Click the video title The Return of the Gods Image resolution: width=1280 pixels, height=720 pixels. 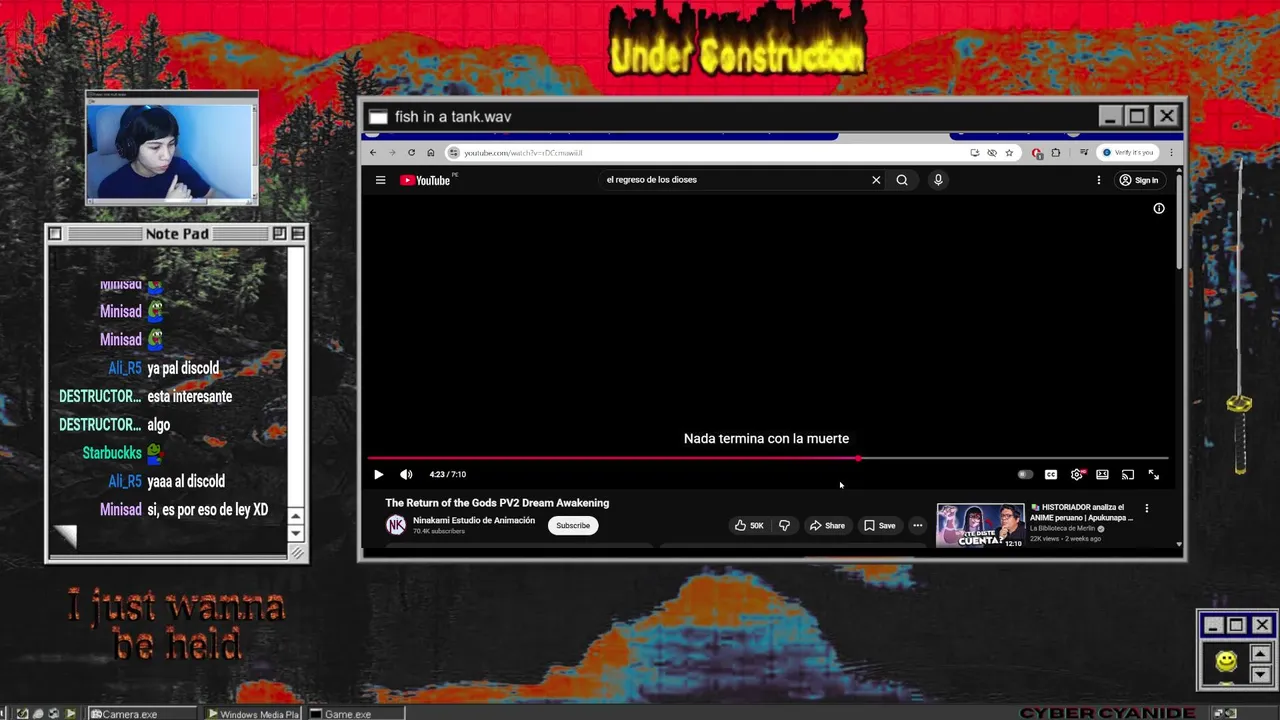click(x=497, y=503)
